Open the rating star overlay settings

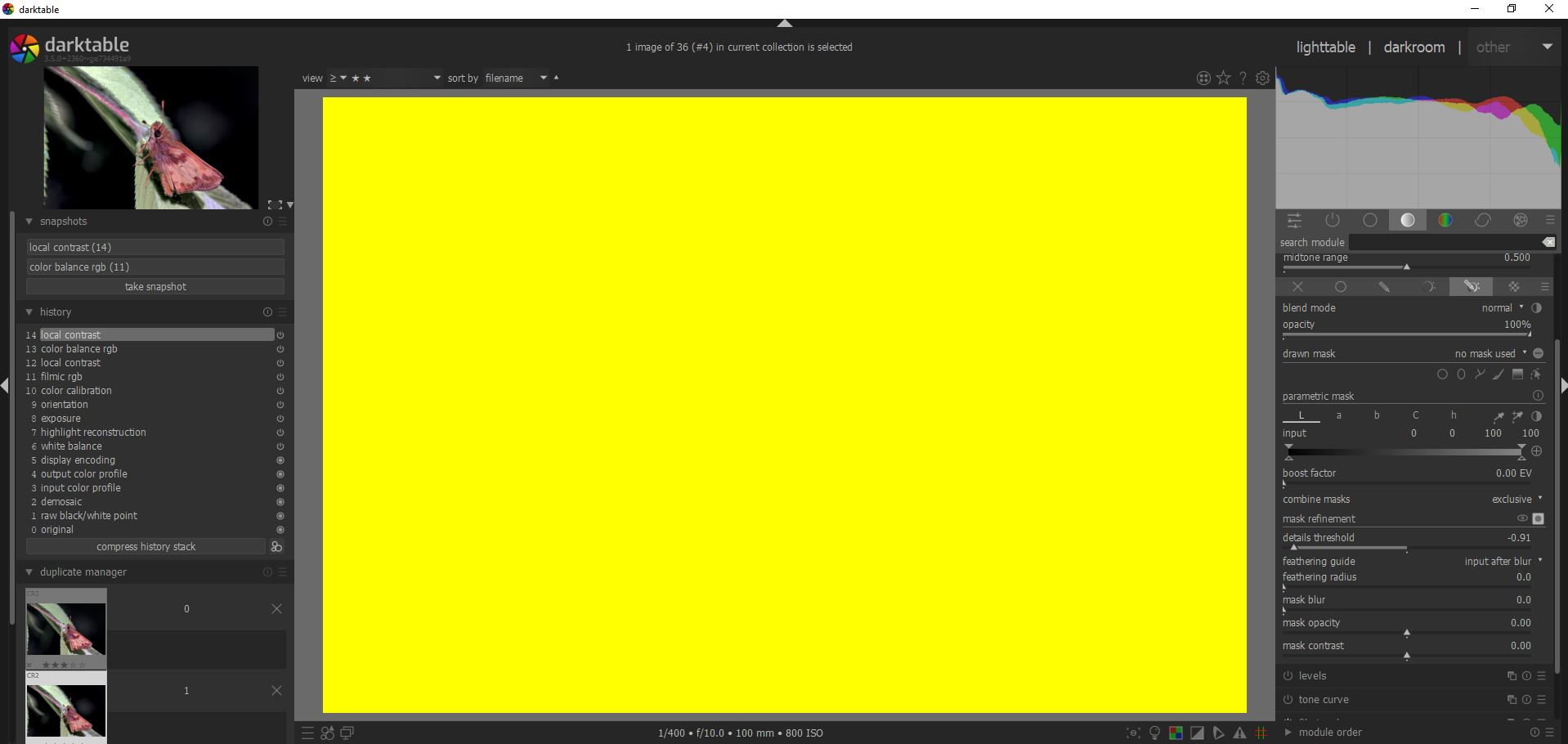click(1223, 78)
